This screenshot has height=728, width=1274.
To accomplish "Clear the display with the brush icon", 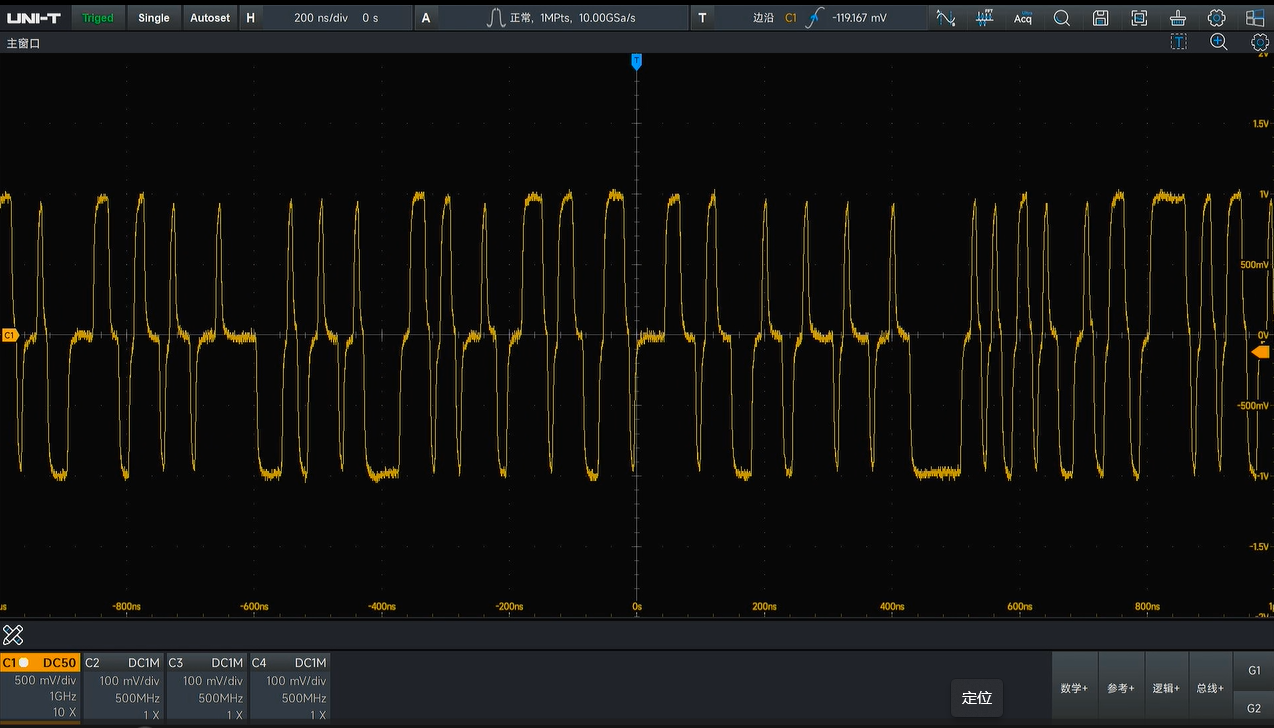I will [1178, 18].
